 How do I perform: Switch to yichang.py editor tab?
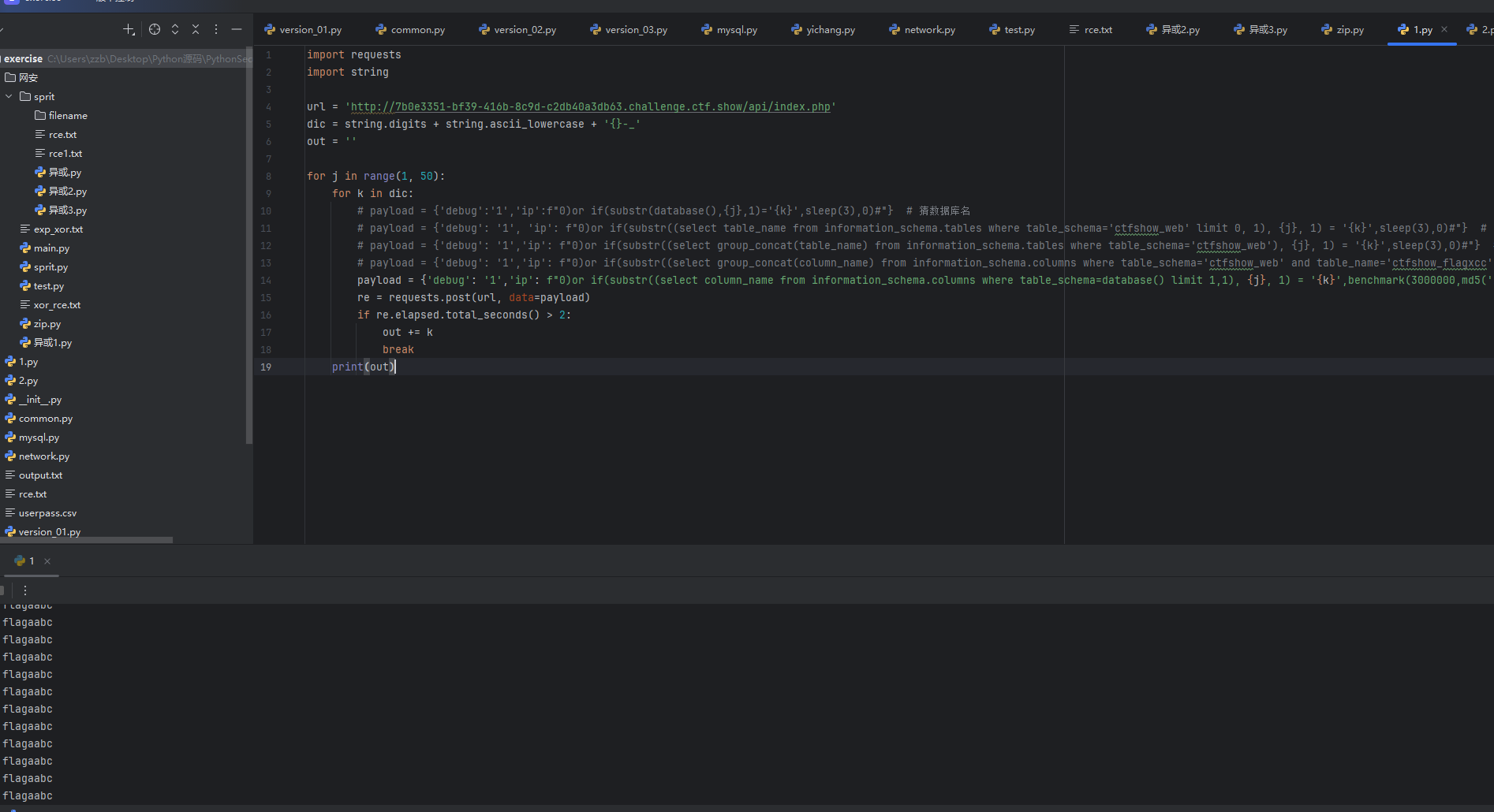(x=824, y=29)
